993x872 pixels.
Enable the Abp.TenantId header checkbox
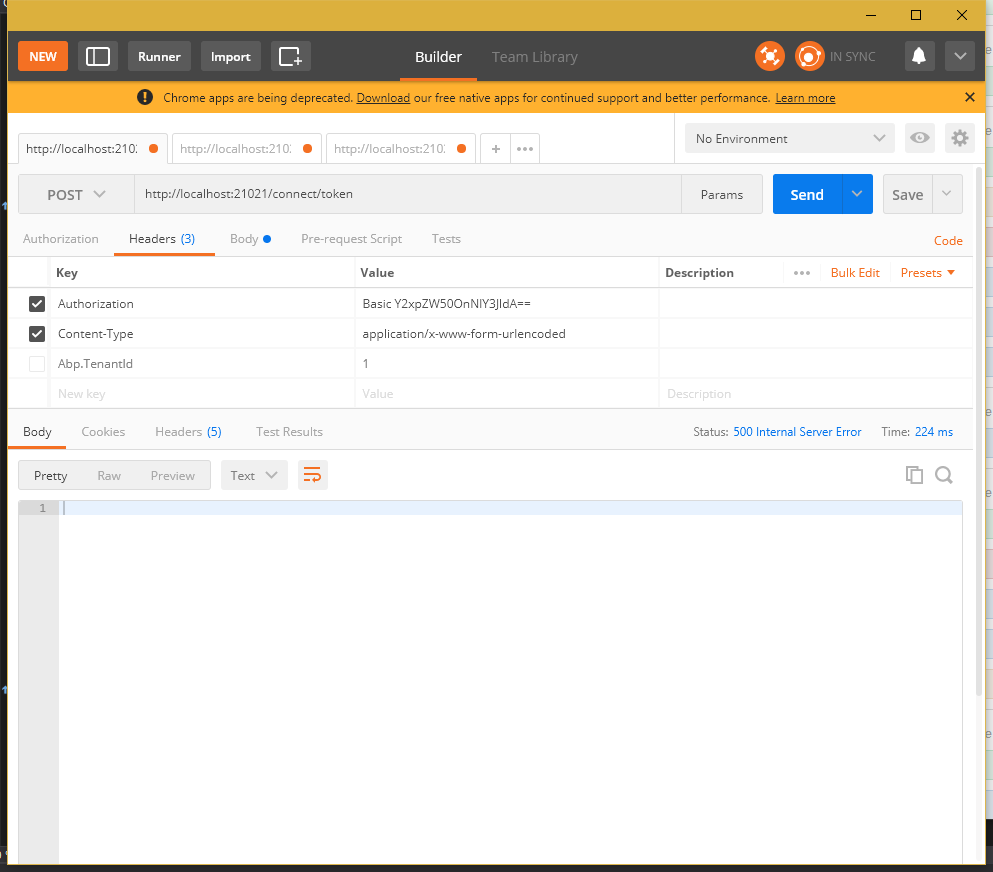(37, 363)
